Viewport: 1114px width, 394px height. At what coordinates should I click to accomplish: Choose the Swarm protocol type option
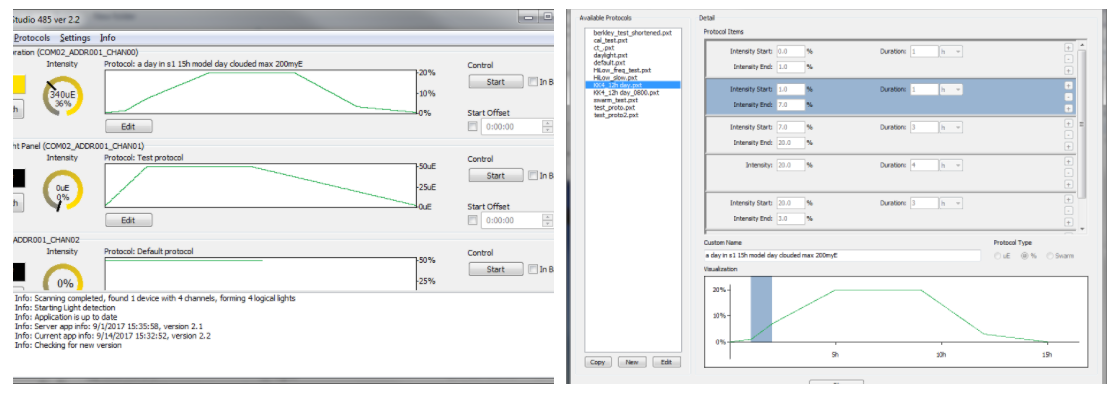pos(1060,255)
